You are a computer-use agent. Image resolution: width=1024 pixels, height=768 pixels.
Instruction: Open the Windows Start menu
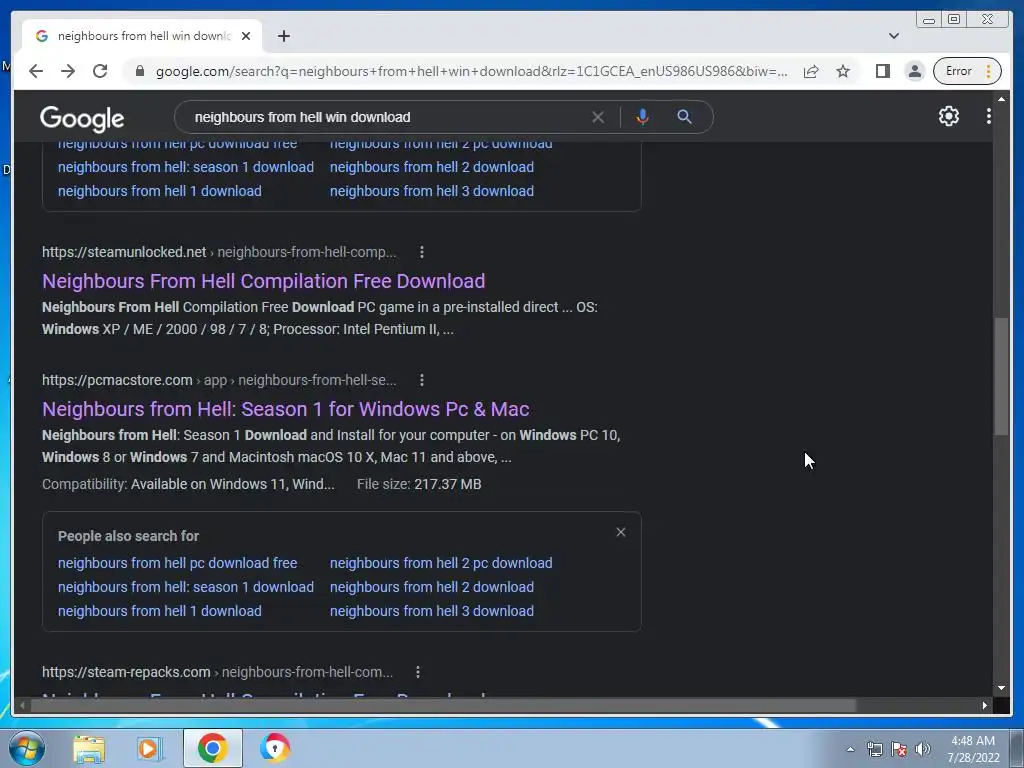click(x=27, y=748)
